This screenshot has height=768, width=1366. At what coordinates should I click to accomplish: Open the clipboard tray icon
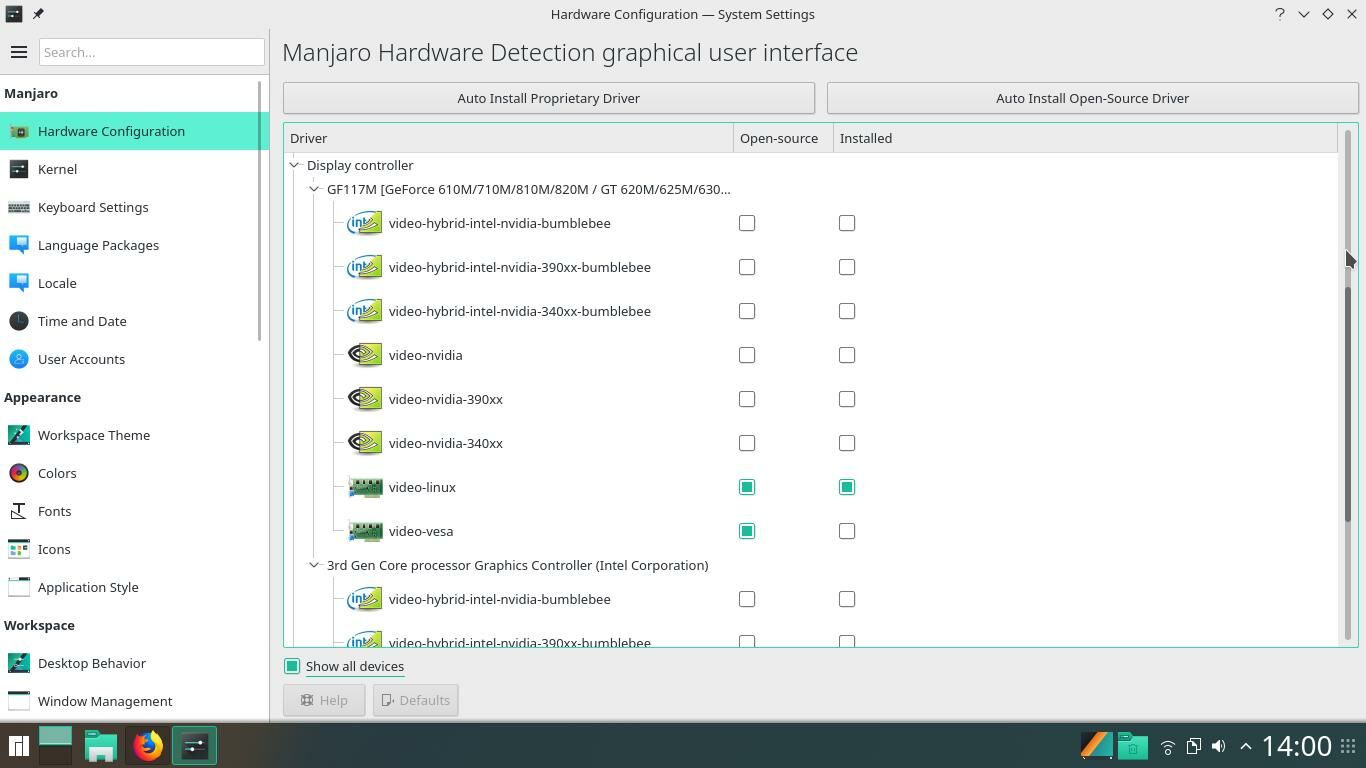1193,746
